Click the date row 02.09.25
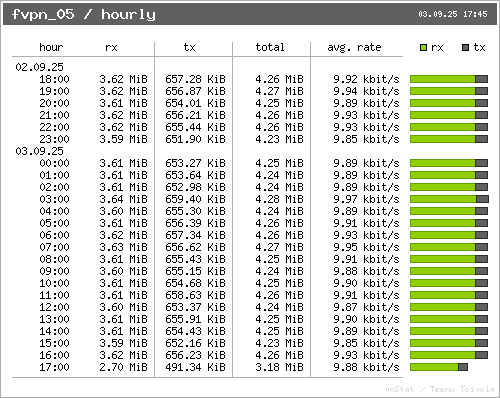The width and height of the screenshot is (500, 398). 39,67
